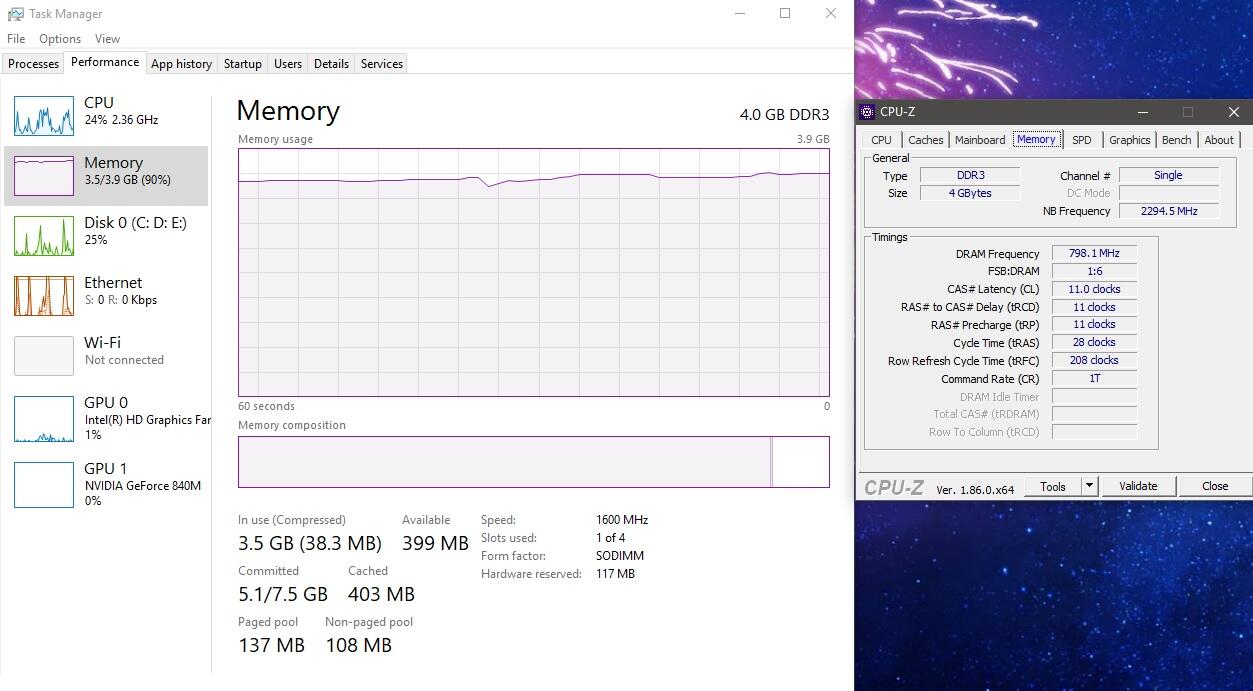The image size is (1253, 691).
Task: Select the CPU usage graph thumbnail
Action: pos(44,116)
